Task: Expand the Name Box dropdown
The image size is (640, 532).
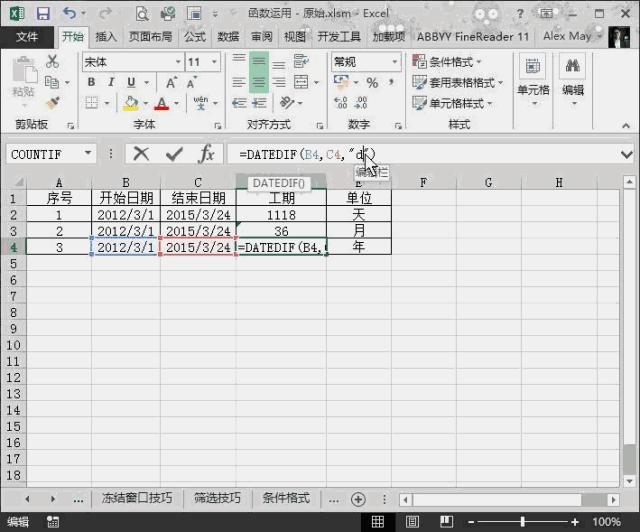Action: pyautogui.click(x=88, y=154)
